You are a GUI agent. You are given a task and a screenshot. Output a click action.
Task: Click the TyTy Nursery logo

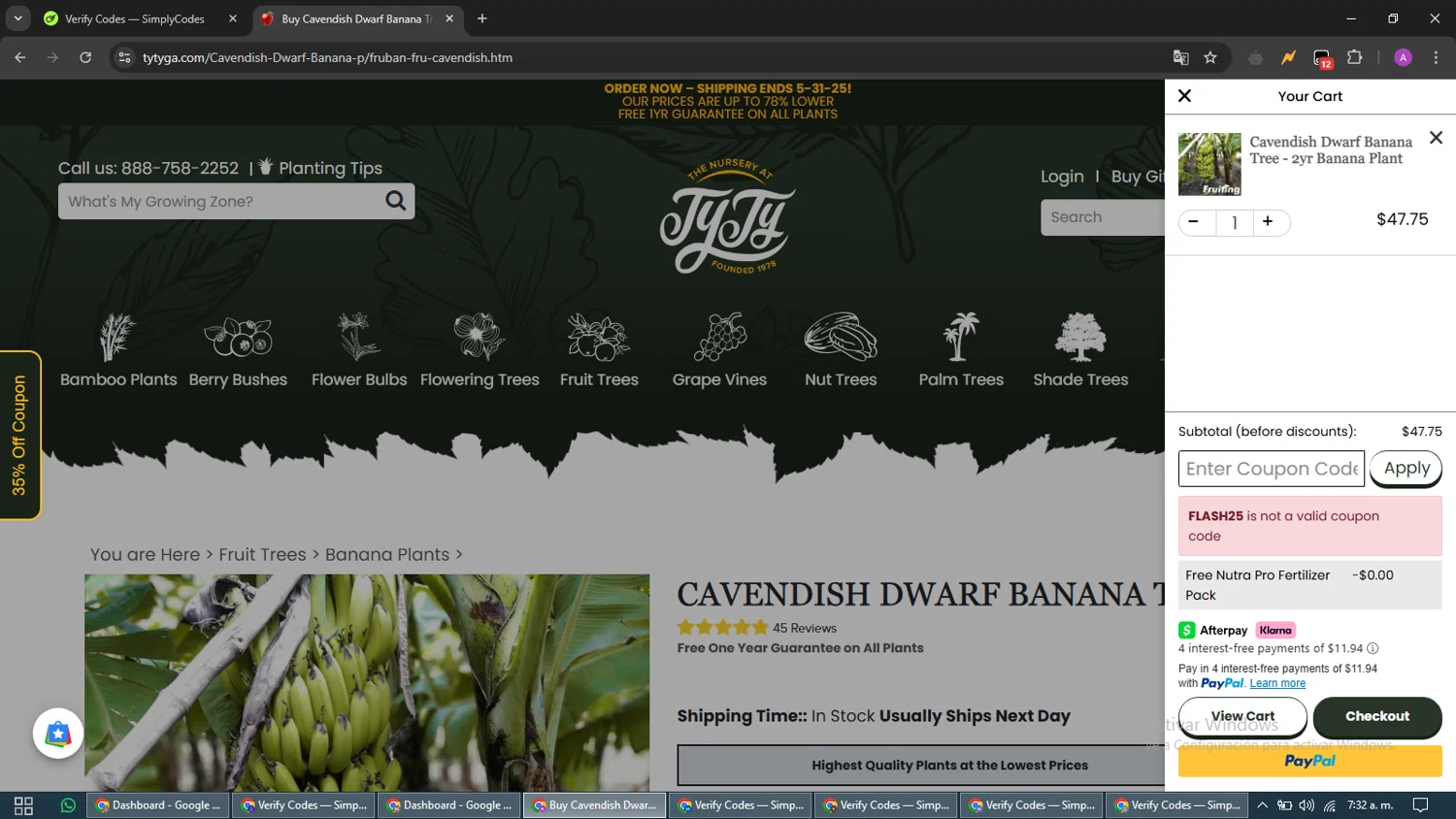(728, 216)
